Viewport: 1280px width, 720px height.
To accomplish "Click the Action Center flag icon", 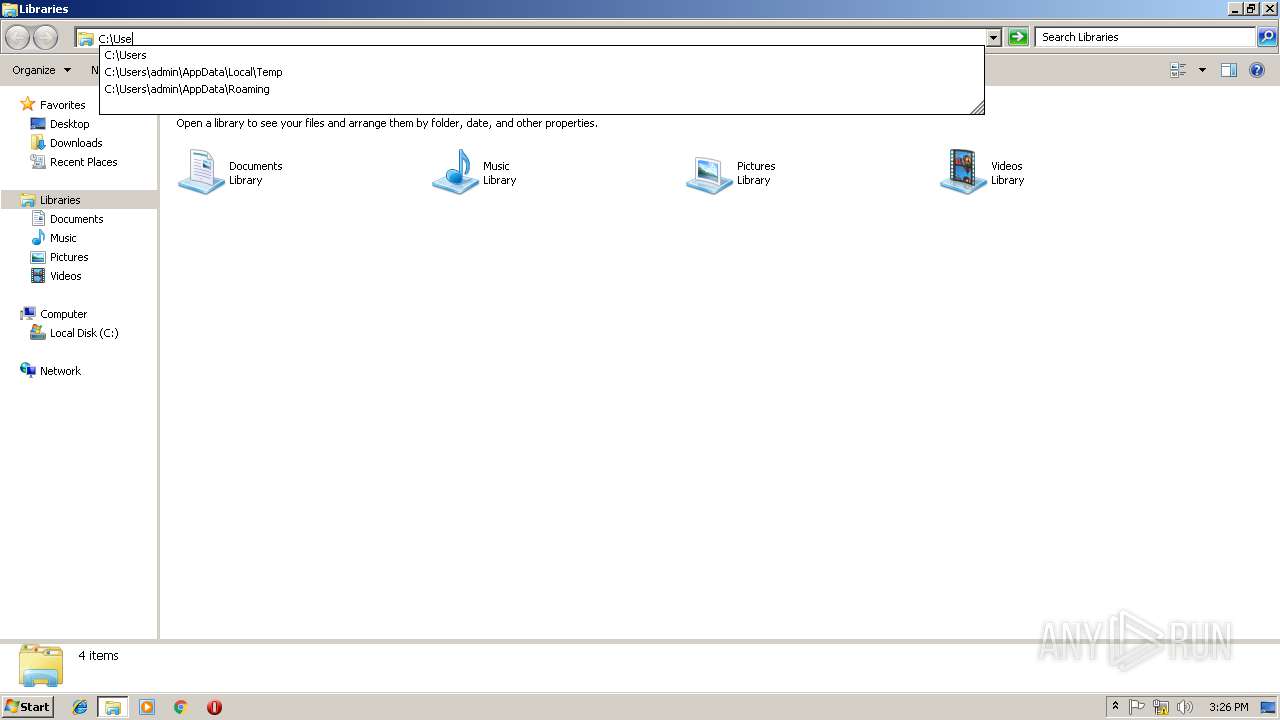I will tap(1137, 707).
